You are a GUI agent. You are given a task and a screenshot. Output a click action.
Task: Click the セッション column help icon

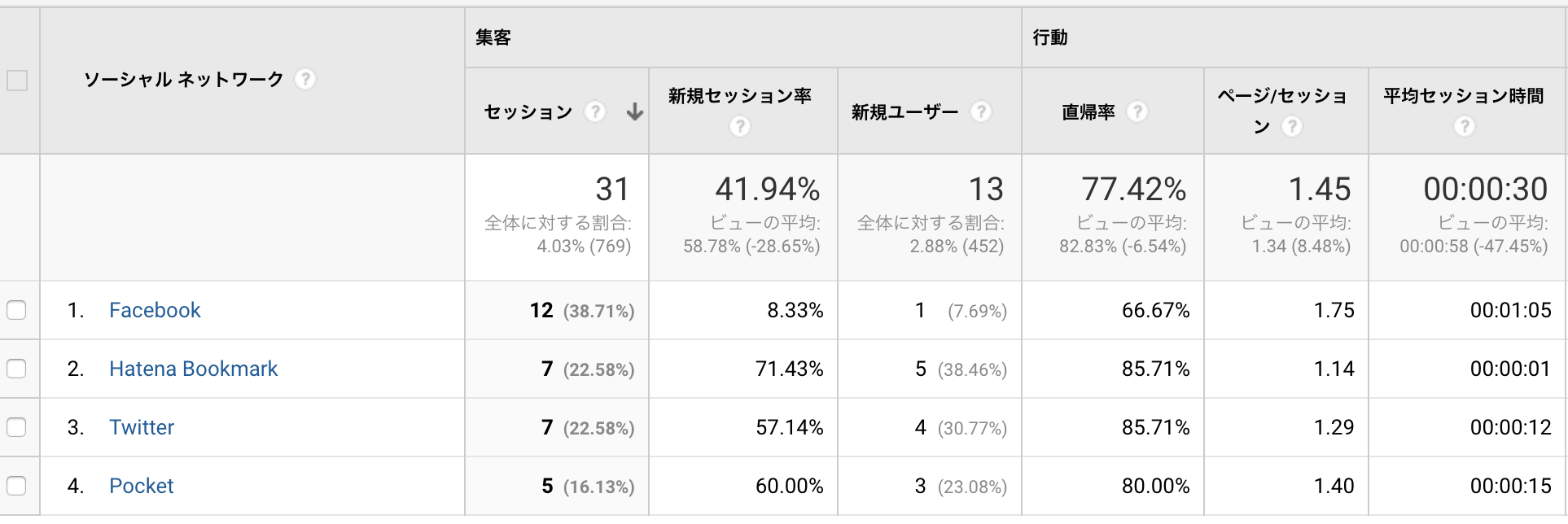tap(595, 112)
